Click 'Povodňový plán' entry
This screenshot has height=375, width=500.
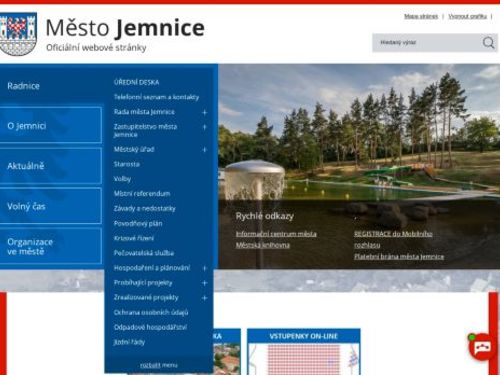(x=138, y=223)
